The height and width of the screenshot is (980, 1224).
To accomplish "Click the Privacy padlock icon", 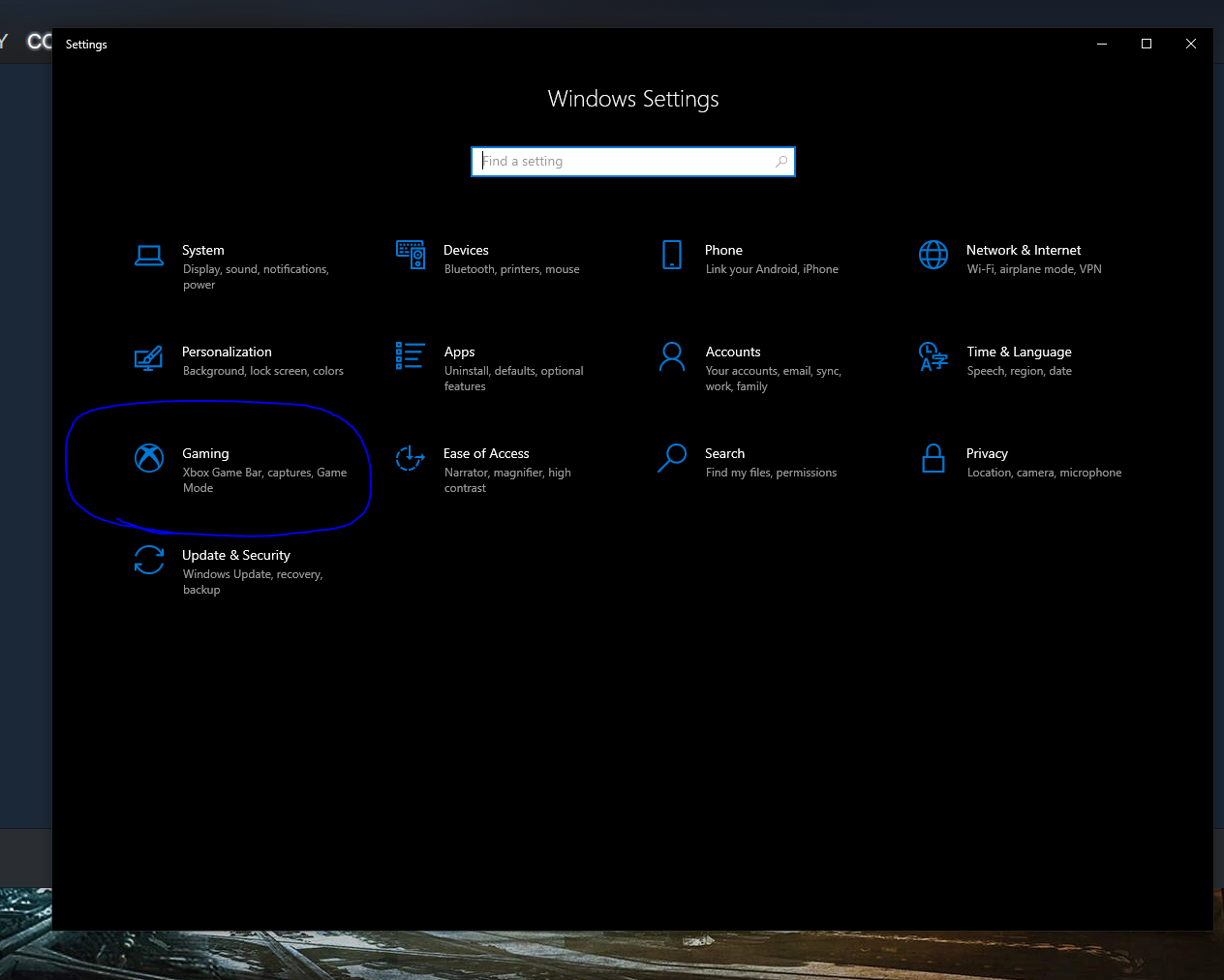I will coord(933,458).
